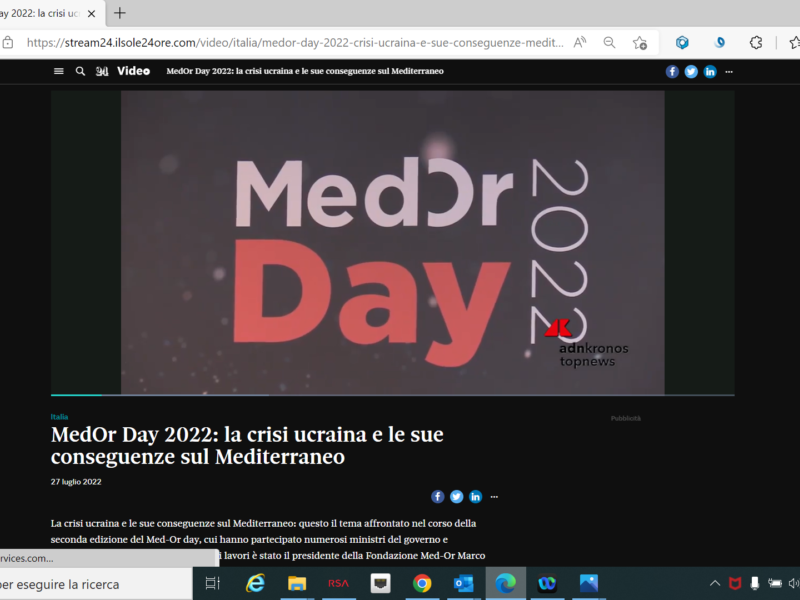Open the Video section link in header

pyautogui.click(x=133, y=71)
